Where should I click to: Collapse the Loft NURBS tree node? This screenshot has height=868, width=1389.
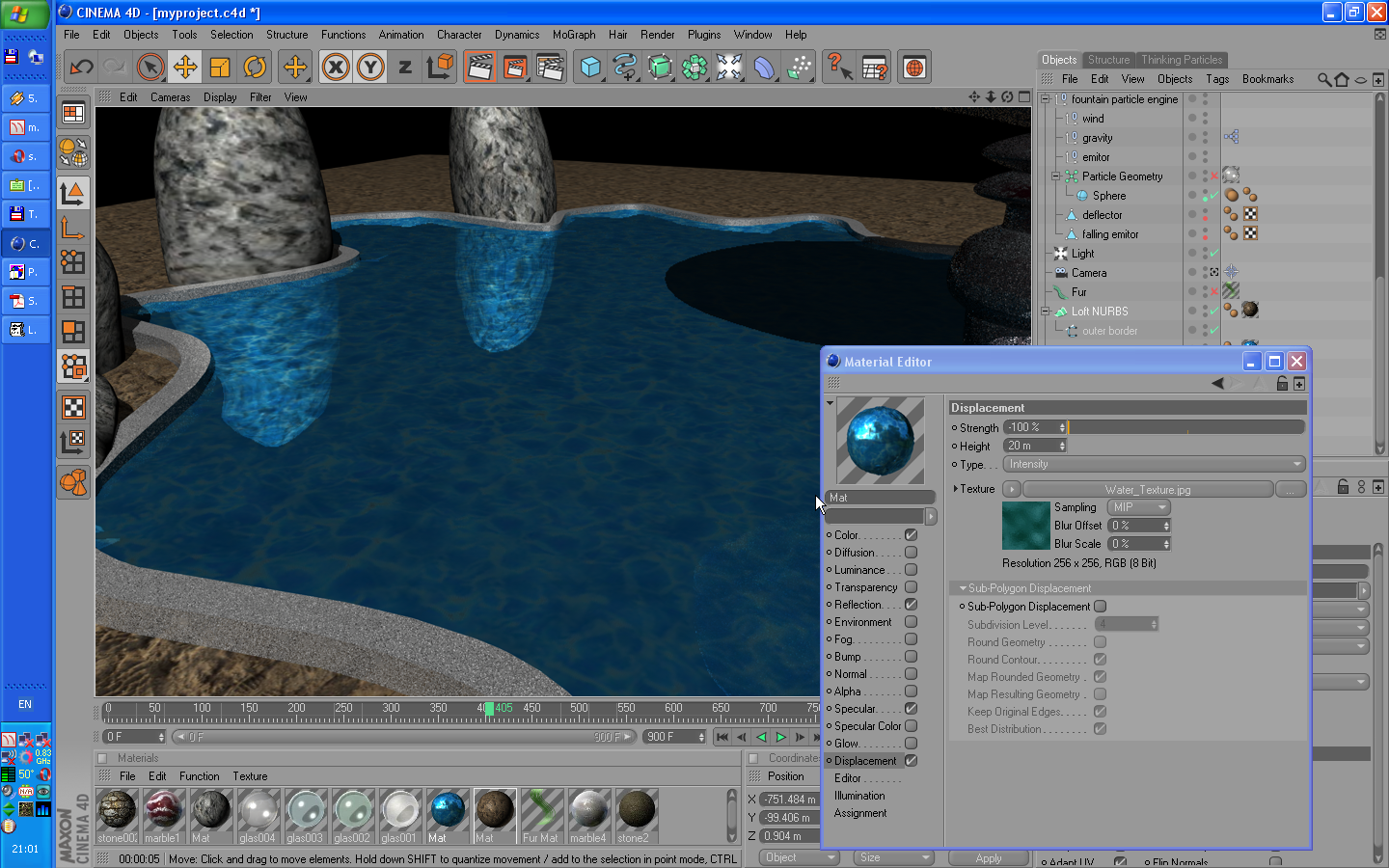click(x=1046, y=312)
